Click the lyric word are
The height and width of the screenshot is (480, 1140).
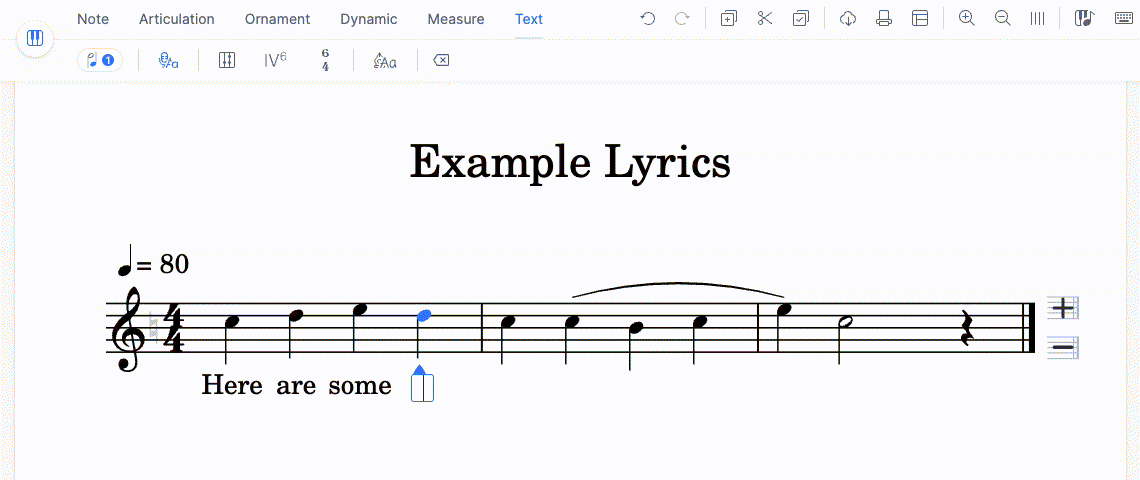pyautogui.click(x=295, y=386)
